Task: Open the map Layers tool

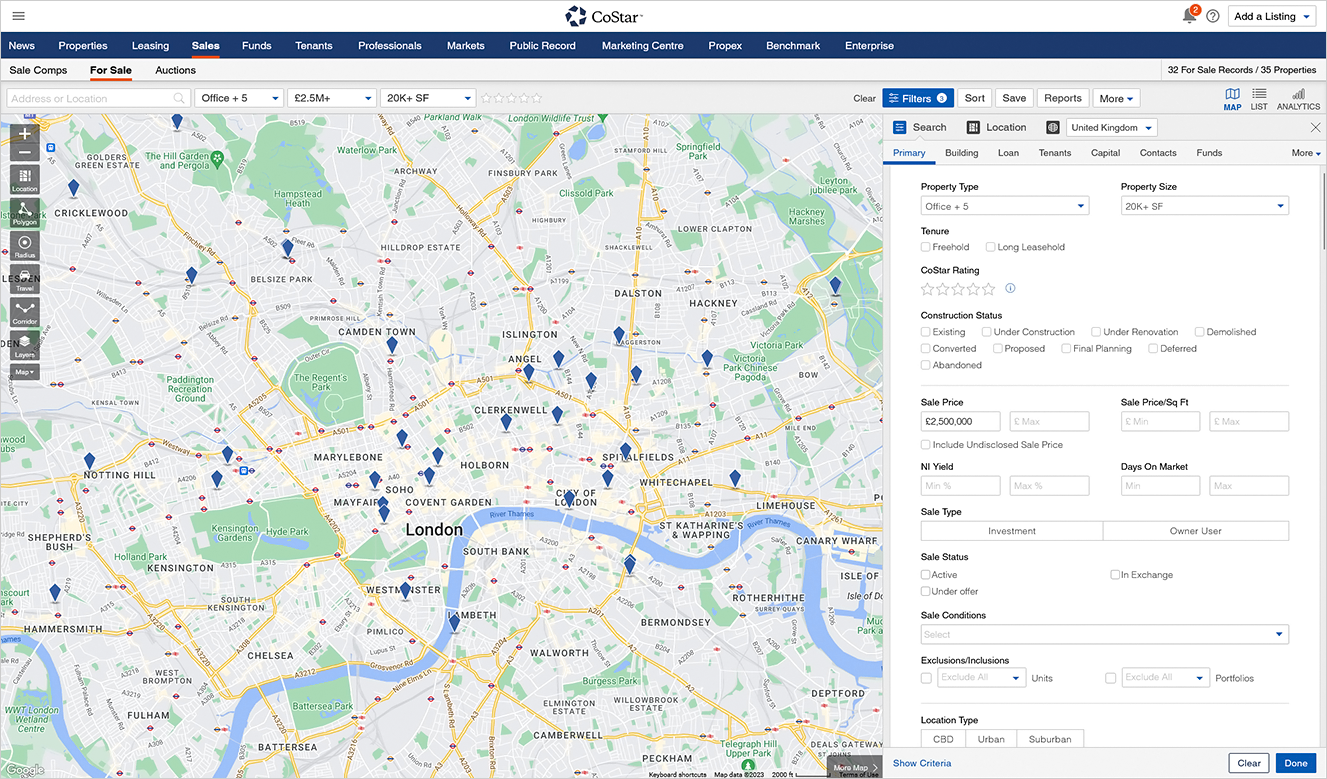Action: (25, 345)
